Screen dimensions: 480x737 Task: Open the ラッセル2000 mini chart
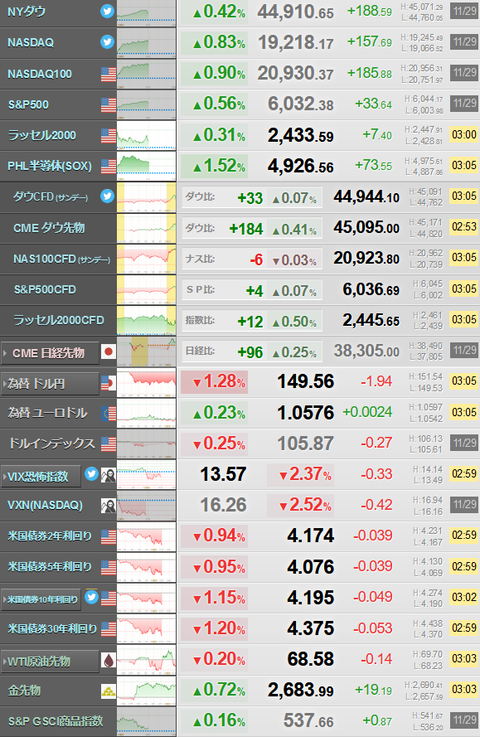tap(146, 135)
